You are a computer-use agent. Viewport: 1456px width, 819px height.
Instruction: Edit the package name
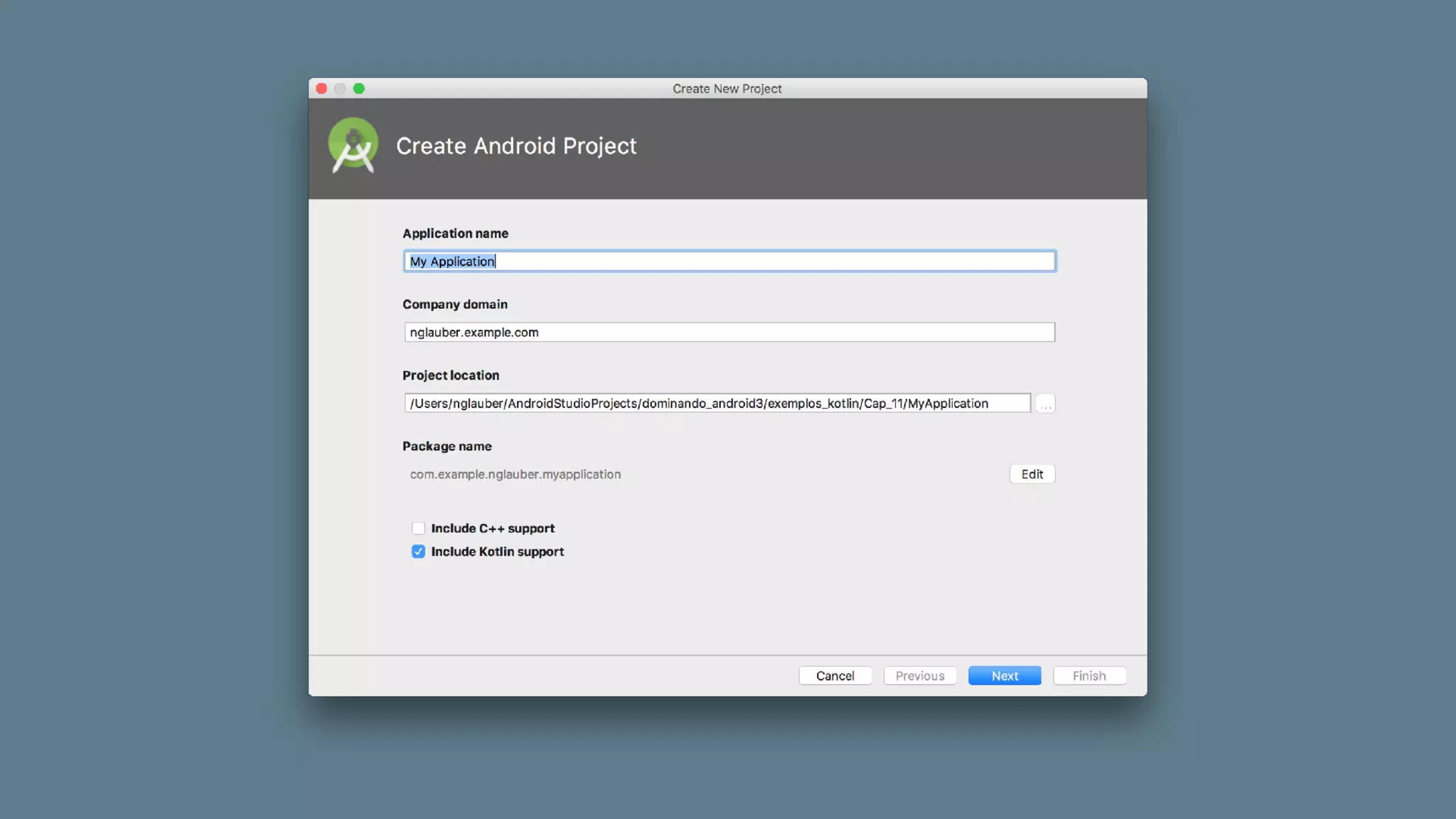1032,474
